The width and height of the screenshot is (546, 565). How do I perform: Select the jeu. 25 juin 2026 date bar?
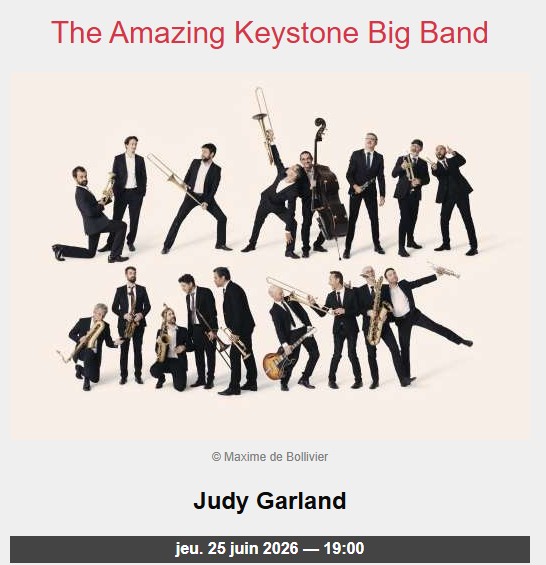pyautogui.click(x=270, y=548)
